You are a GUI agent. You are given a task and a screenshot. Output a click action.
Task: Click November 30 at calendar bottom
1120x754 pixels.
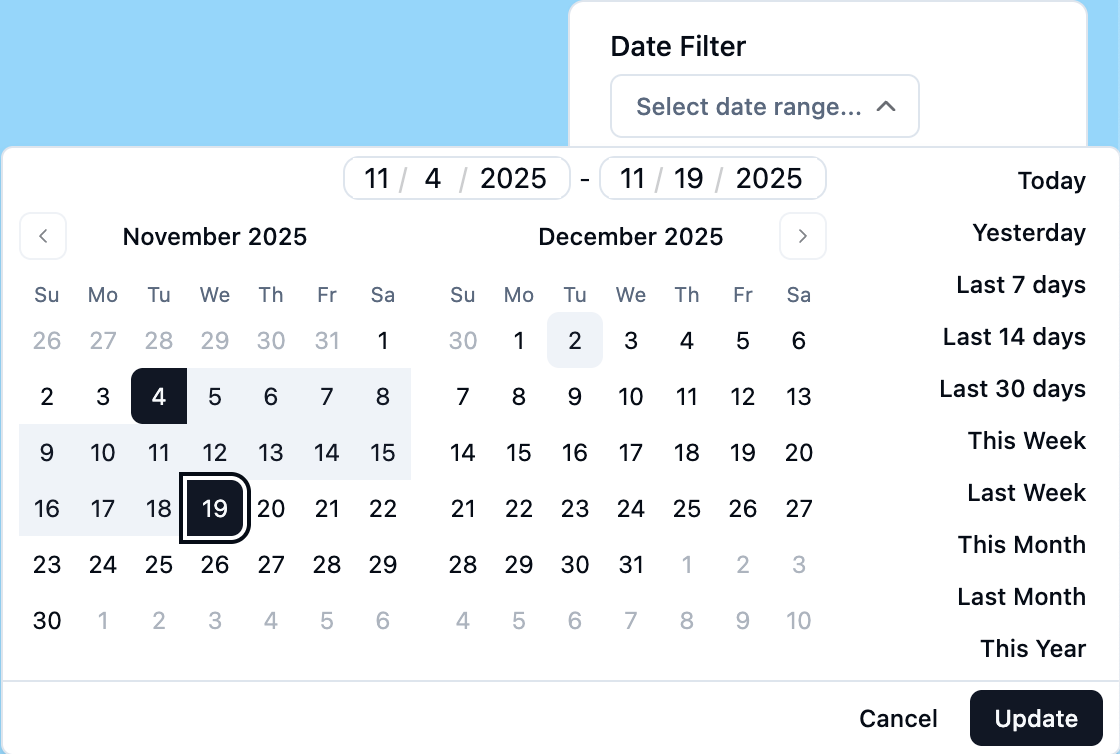point(46,620)
